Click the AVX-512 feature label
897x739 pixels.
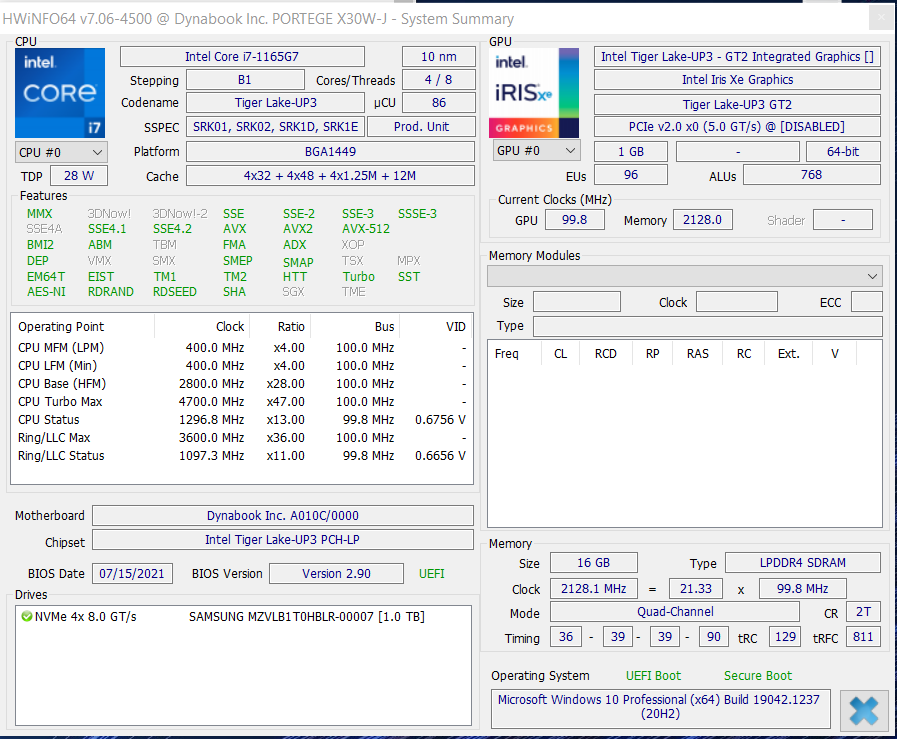366,229
